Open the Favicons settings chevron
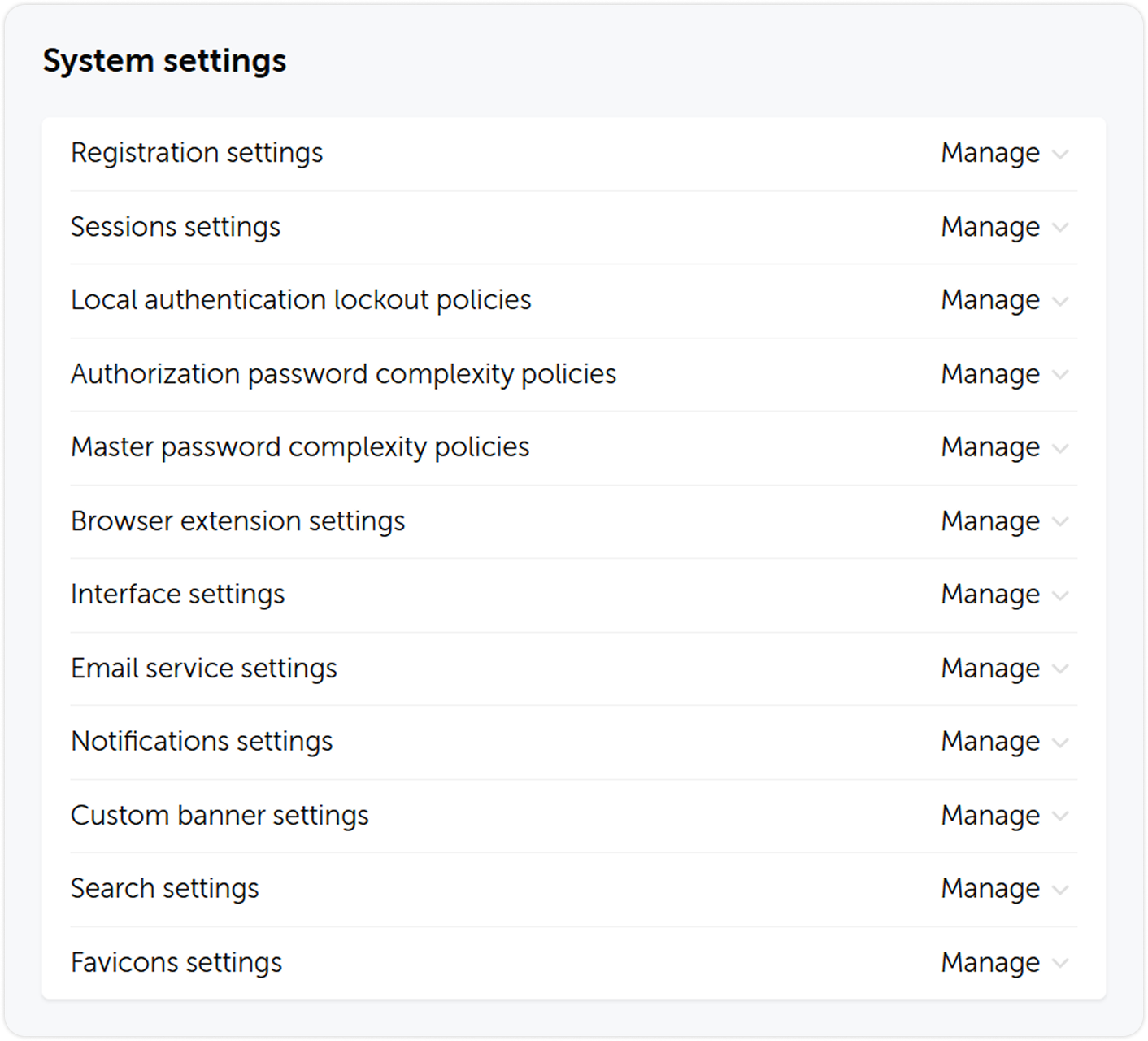The width and height of the screenshot is (1148, 1041). point(1061,964)
